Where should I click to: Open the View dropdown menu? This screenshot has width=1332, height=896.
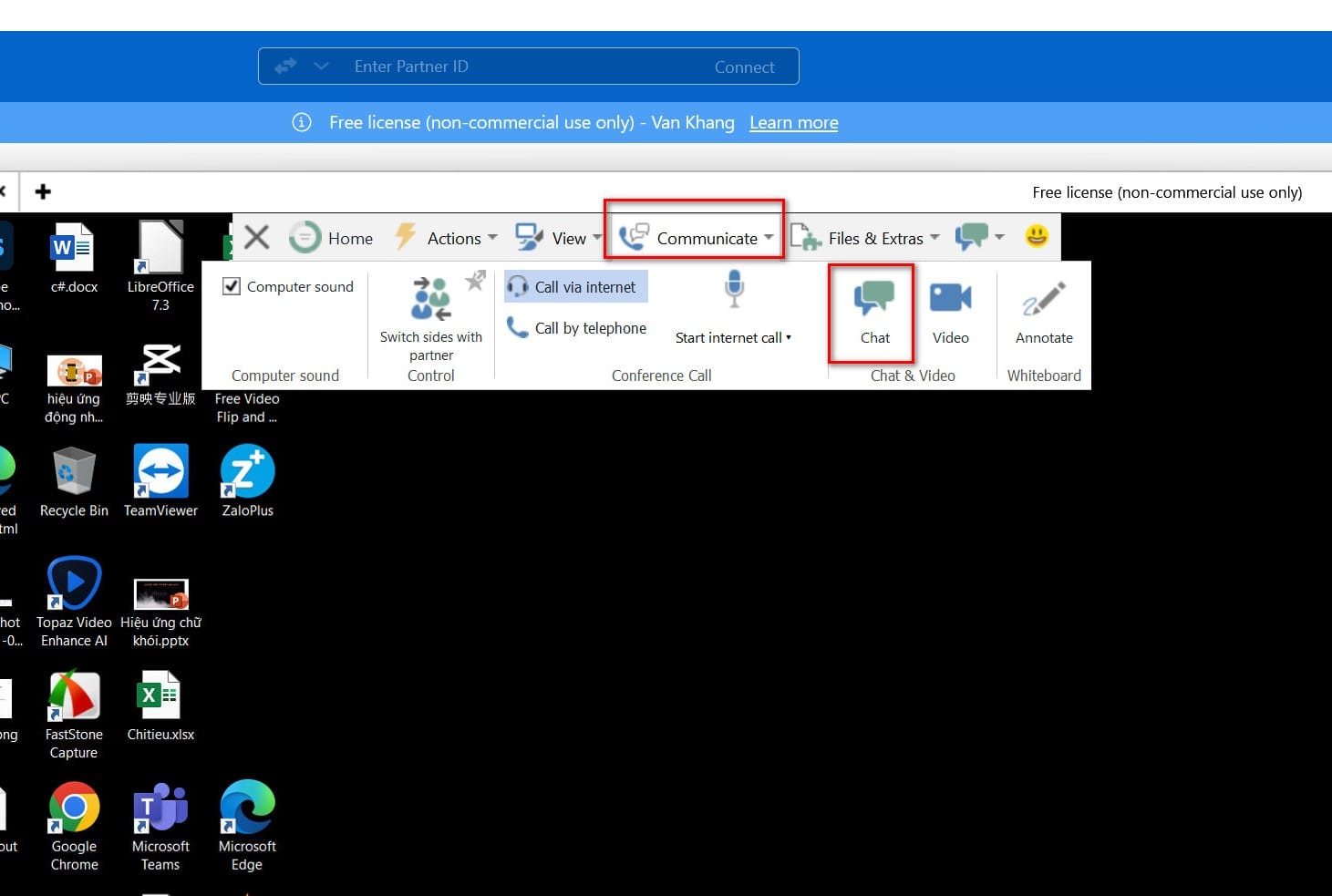(x=558, y=237)
